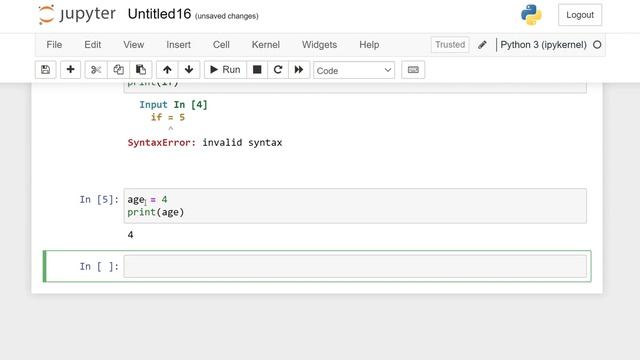Paste cells below icon
The width and height of the screenshot is (640, 360).
[141, 70]
